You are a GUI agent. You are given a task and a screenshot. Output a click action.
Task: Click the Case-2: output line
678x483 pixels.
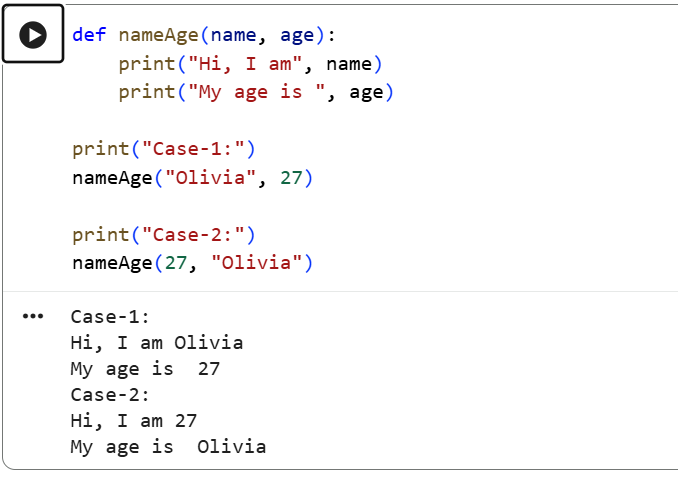110,394
